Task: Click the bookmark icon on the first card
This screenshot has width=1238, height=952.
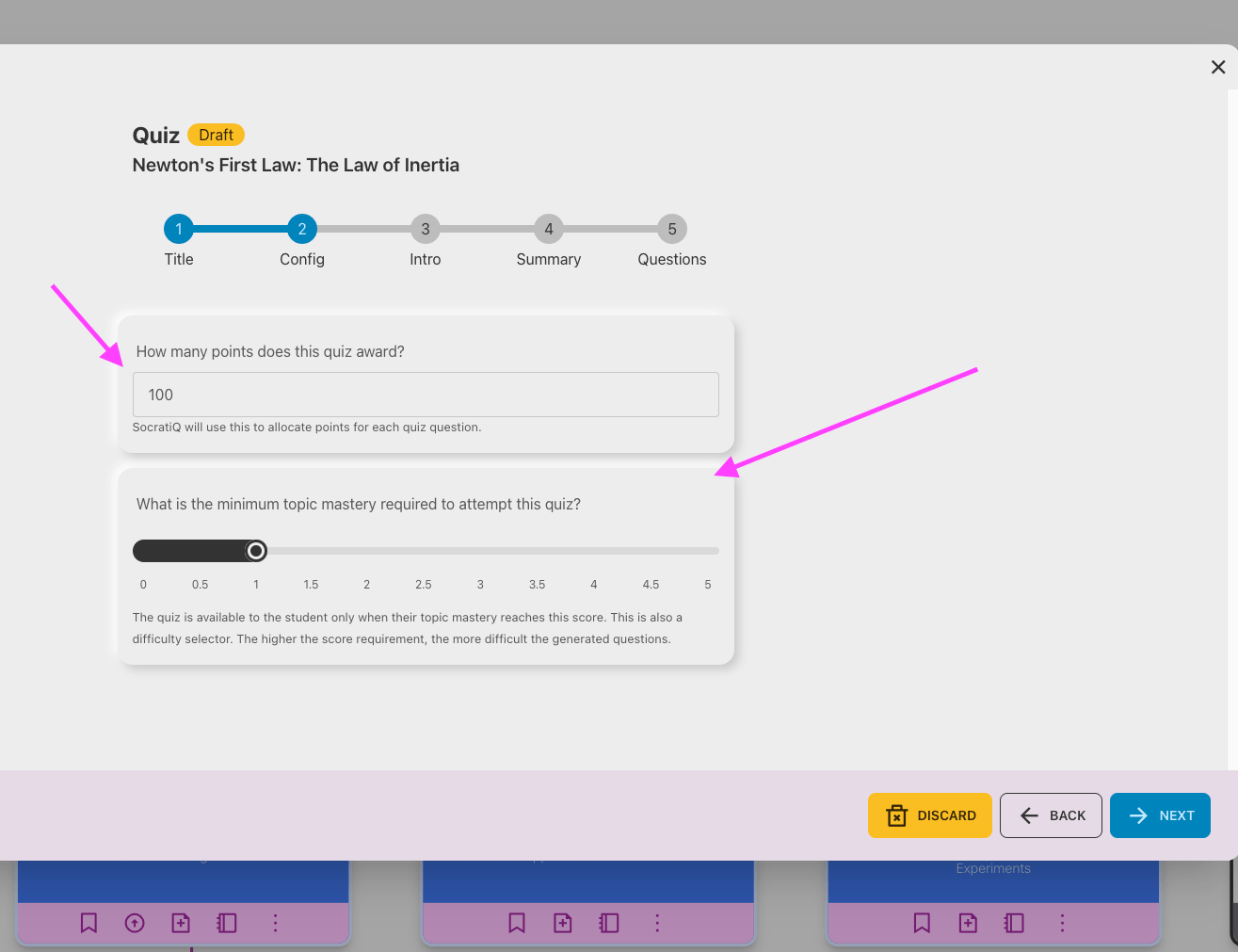Action: tap(88, 923)
